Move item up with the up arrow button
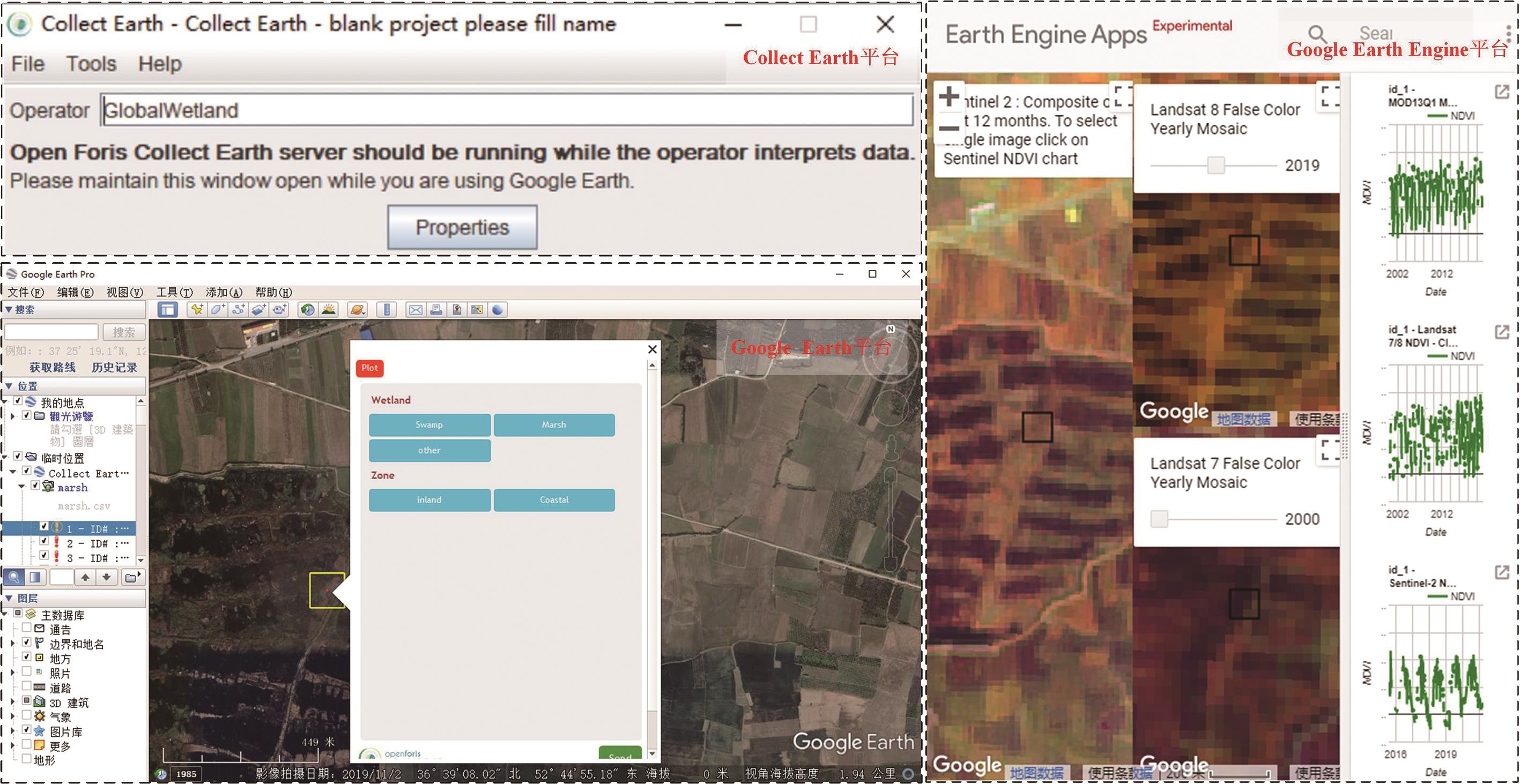Screen dimensions: 1520x784 point(86,577)
